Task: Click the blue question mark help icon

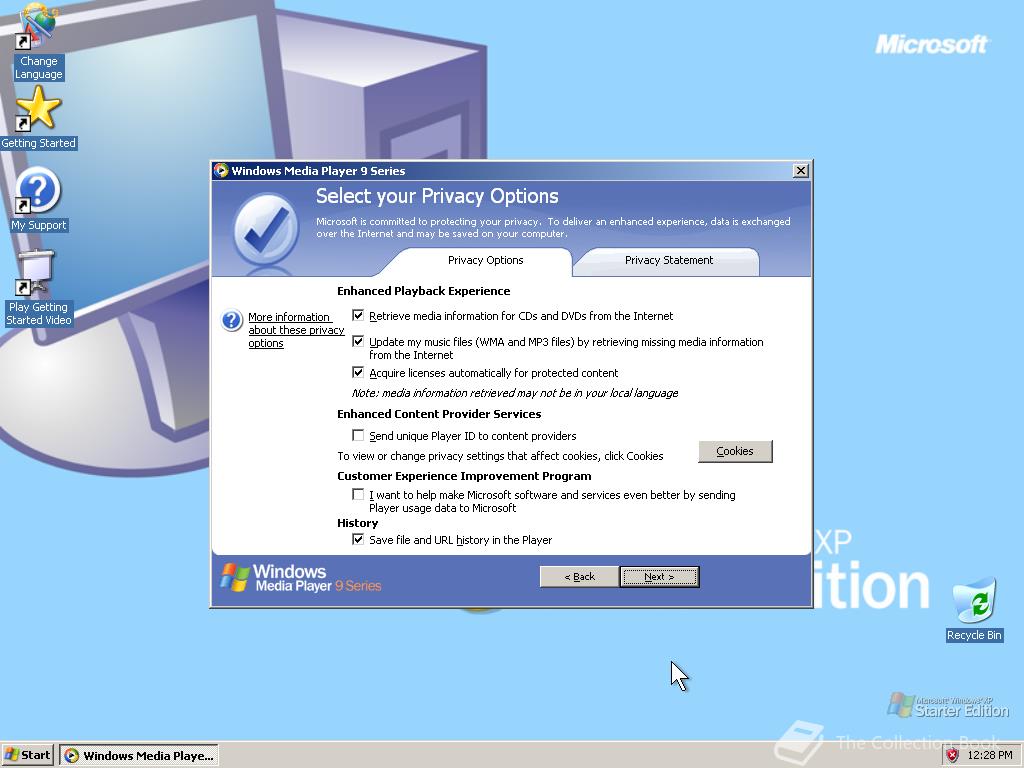Action: 232,320
